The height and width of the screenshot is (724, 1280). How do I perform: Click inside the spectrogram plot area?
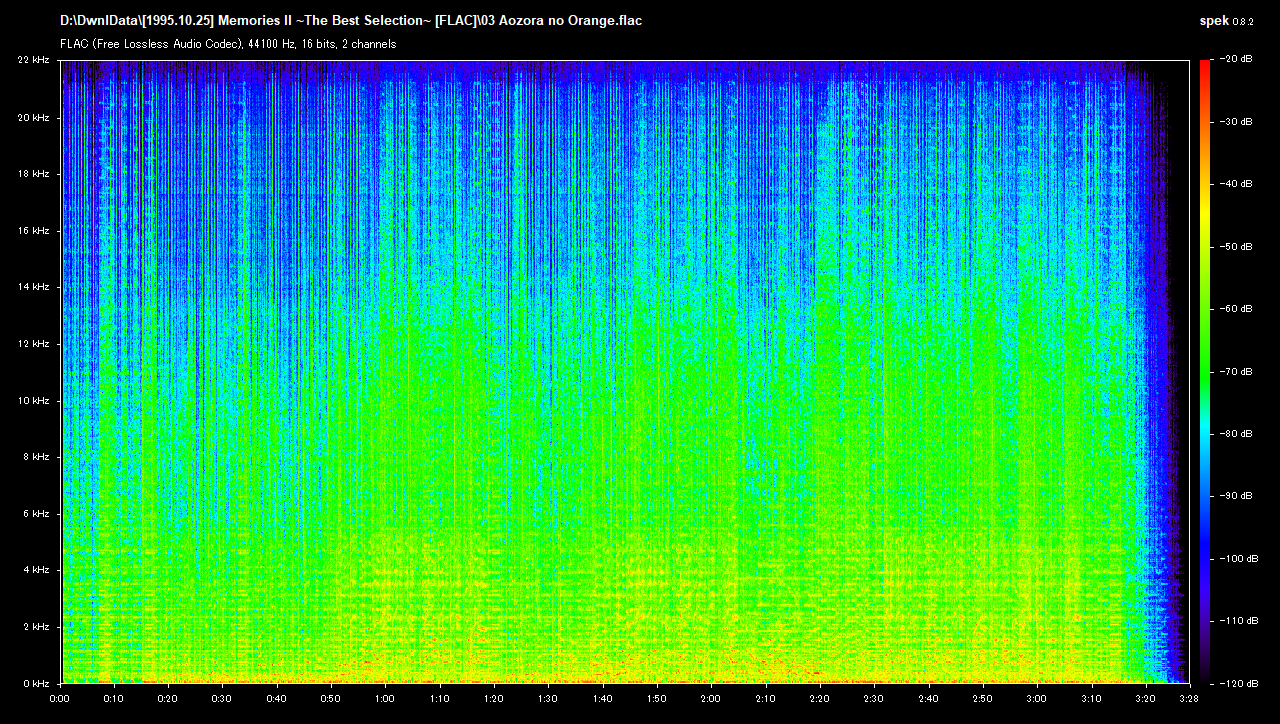(624, 372)
